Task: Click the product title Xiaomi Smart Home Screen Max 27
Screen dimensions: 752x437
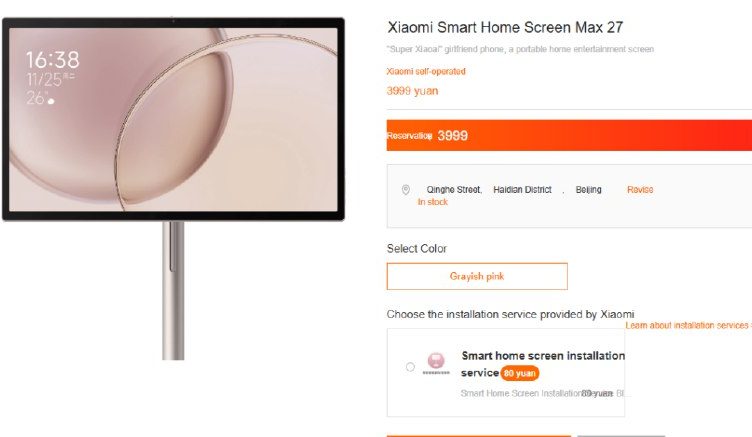Action: [505, 27]
